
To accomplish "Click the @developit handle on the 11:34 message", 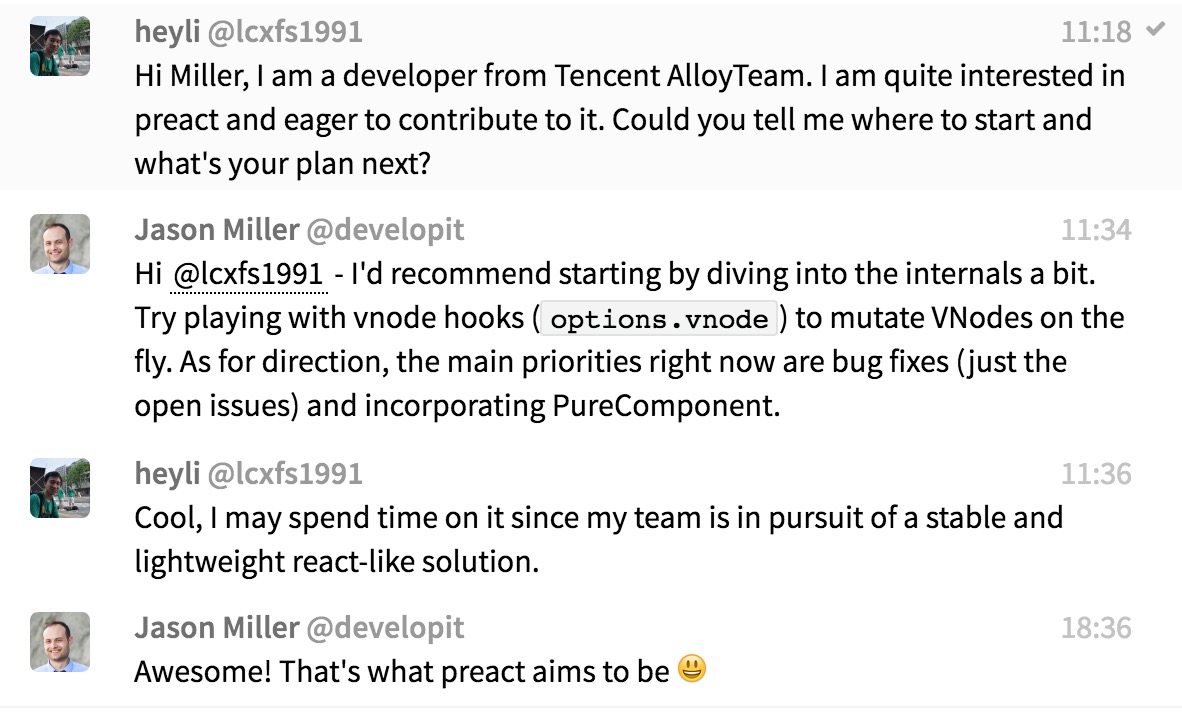I will click(385, 230).
